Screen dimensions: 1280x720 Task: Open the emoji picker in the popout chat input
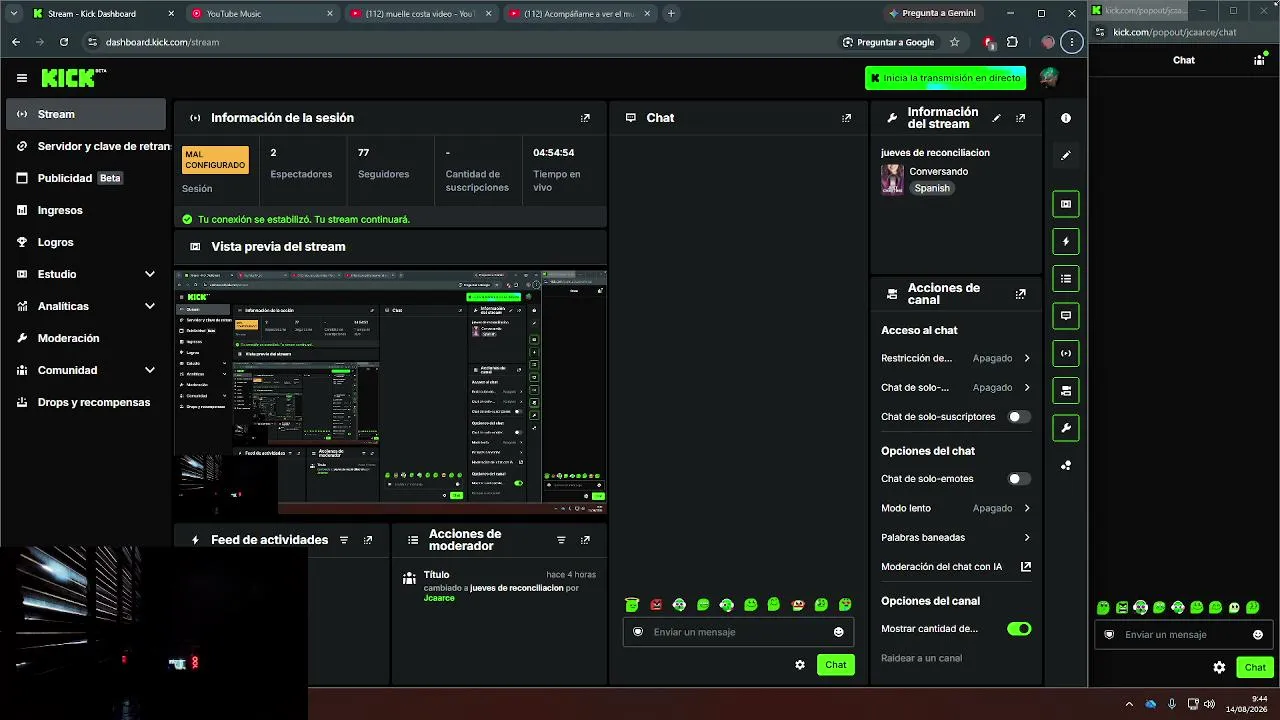coord(1257,635)
